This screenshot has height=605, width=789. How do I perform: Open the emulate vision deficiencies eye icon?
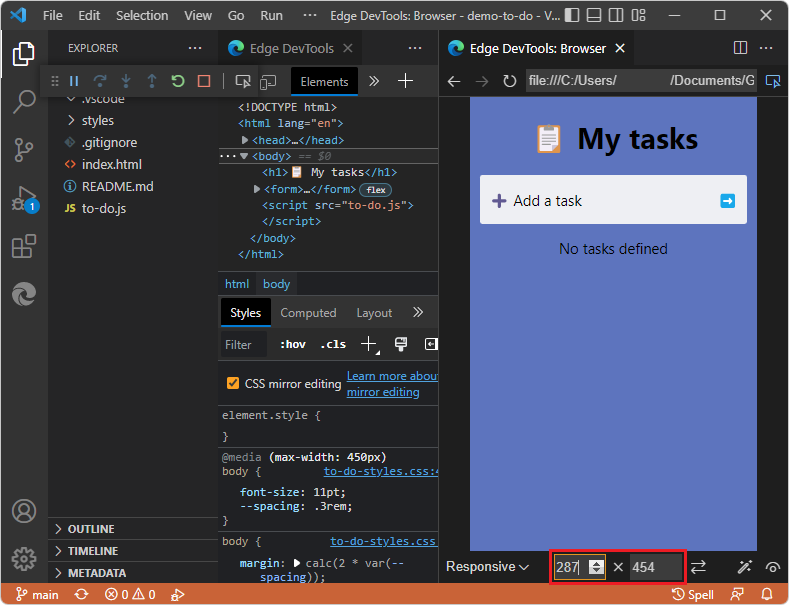pyautogui.click(x=772, y=567)
